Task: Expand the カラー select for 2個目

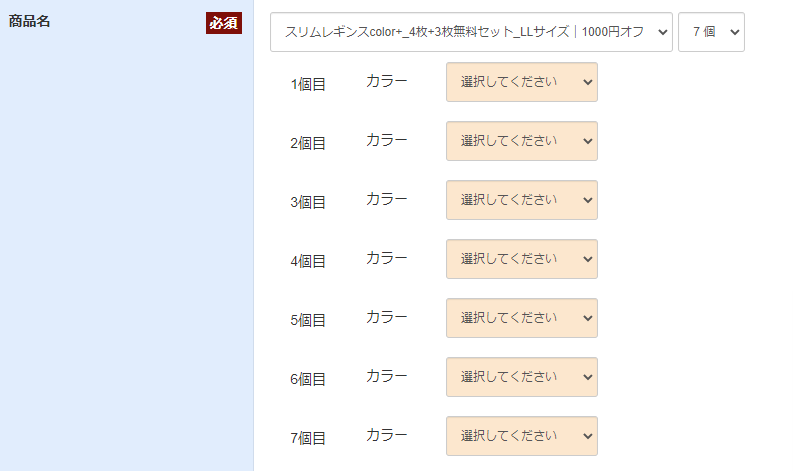Action: 521,141
